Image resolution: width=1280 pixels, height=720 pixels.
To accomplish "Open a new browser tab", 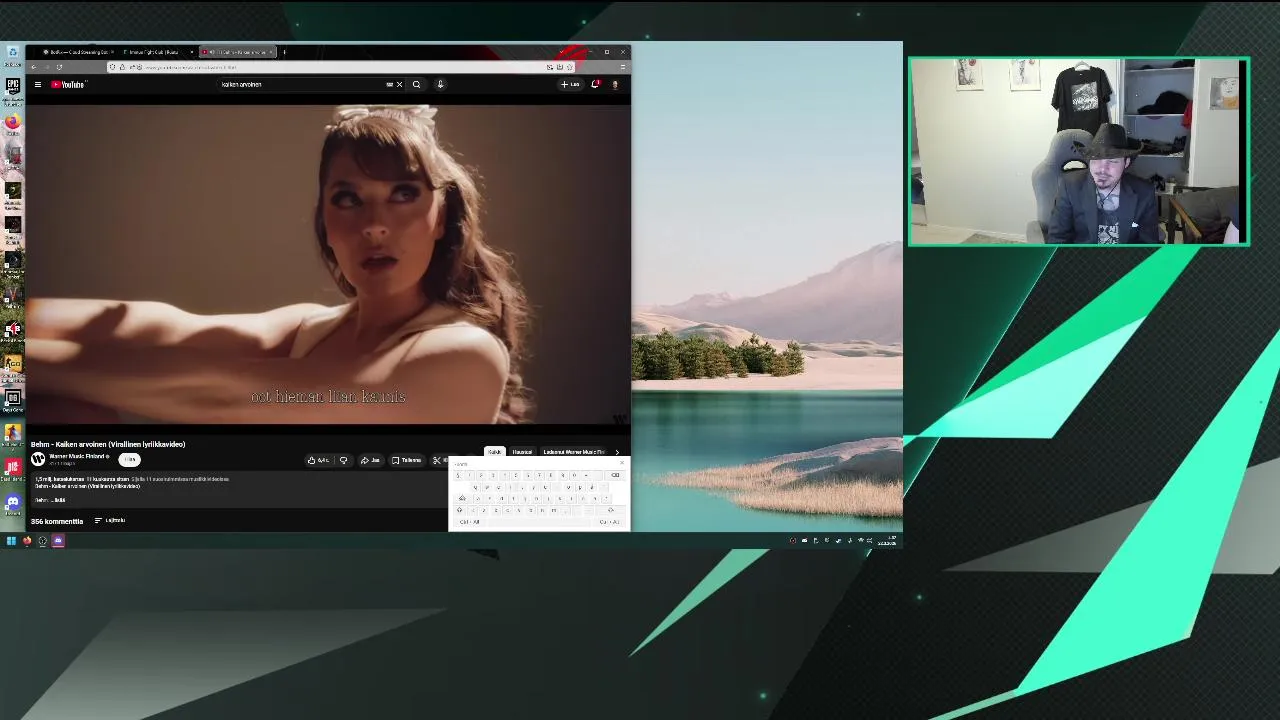I will coord(284,52).
